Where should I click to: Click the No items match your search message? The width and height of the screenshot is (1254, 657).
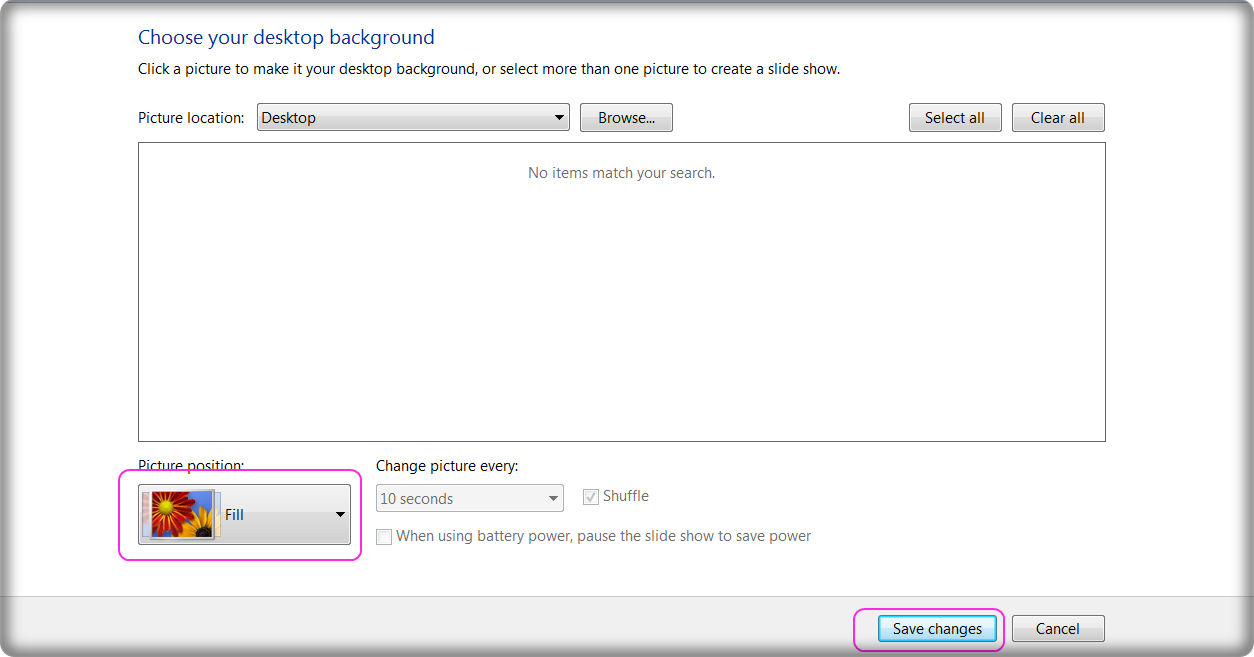(x=621, y=173)
